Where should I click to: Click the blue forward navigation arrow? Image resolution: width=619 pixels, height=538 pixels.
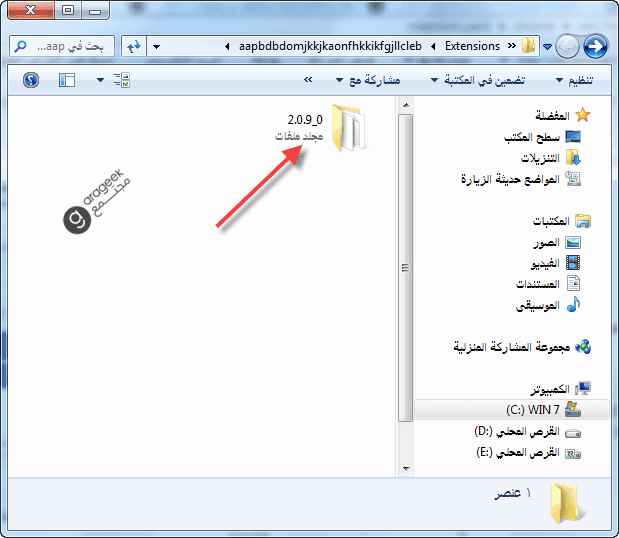[596, 46]
